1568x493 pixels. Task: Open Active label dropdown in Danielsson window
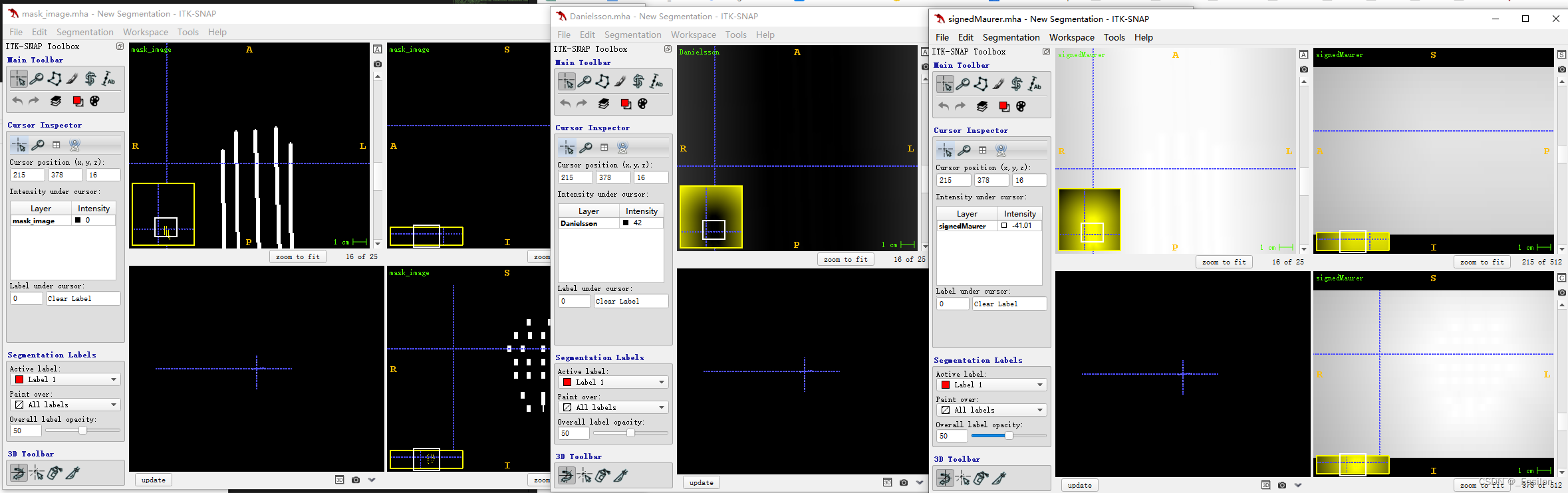pyautogui.click(x=613, y=382)
